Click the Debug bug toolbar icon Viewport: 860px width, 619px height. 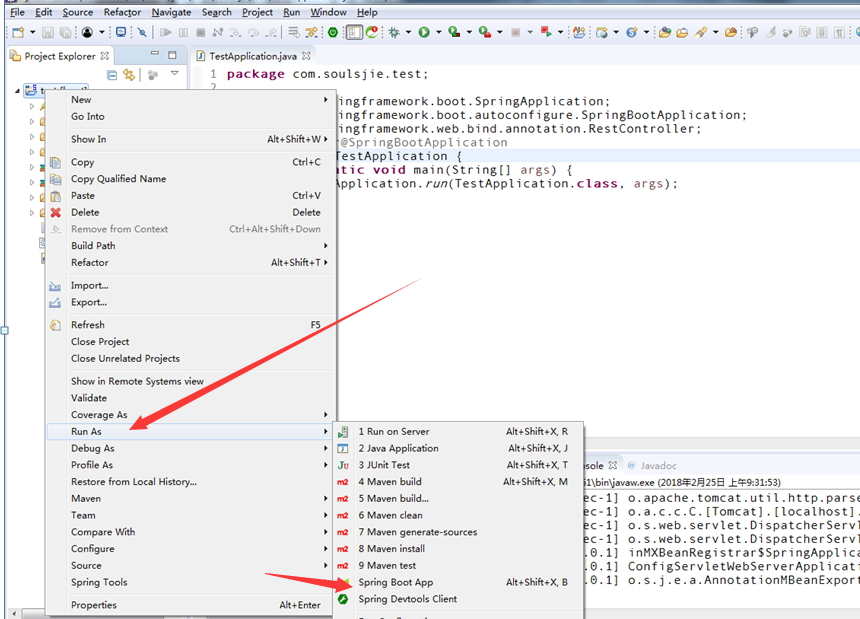394,33
